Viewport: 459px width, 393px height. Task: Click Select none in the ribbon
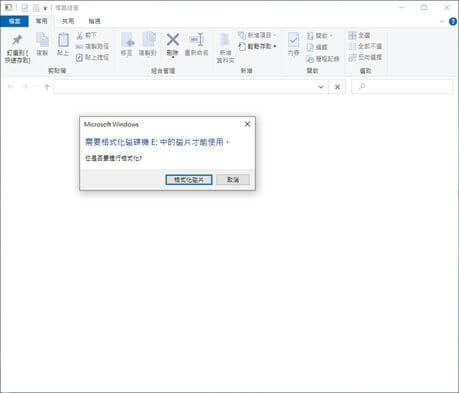coord(365,46)
